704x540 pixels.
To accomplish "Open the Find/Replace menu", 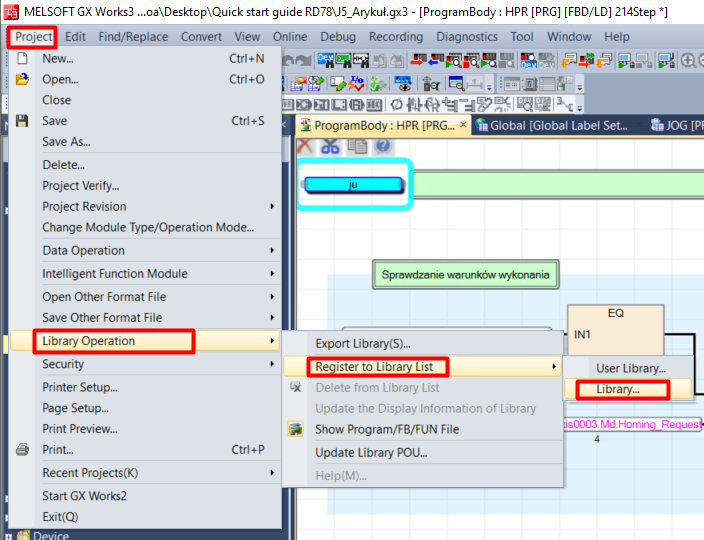I will point(133,37).
